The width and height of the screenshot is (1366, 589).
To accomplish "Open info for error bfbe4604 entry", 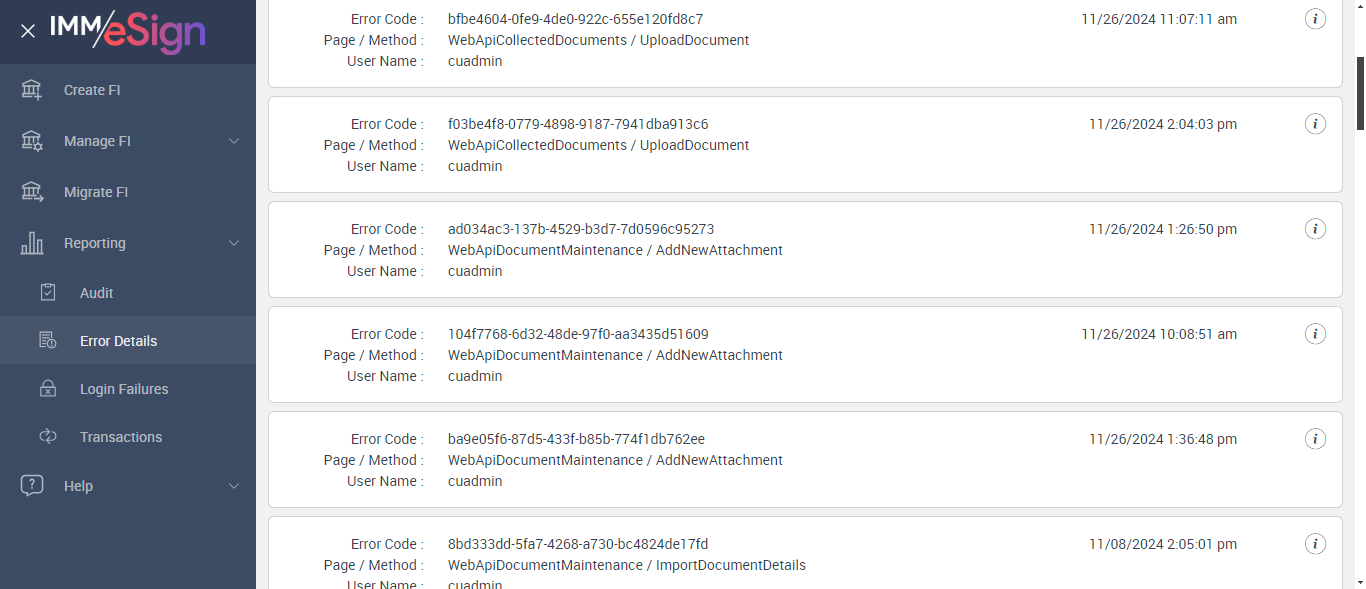I will tap(1316, 19).
